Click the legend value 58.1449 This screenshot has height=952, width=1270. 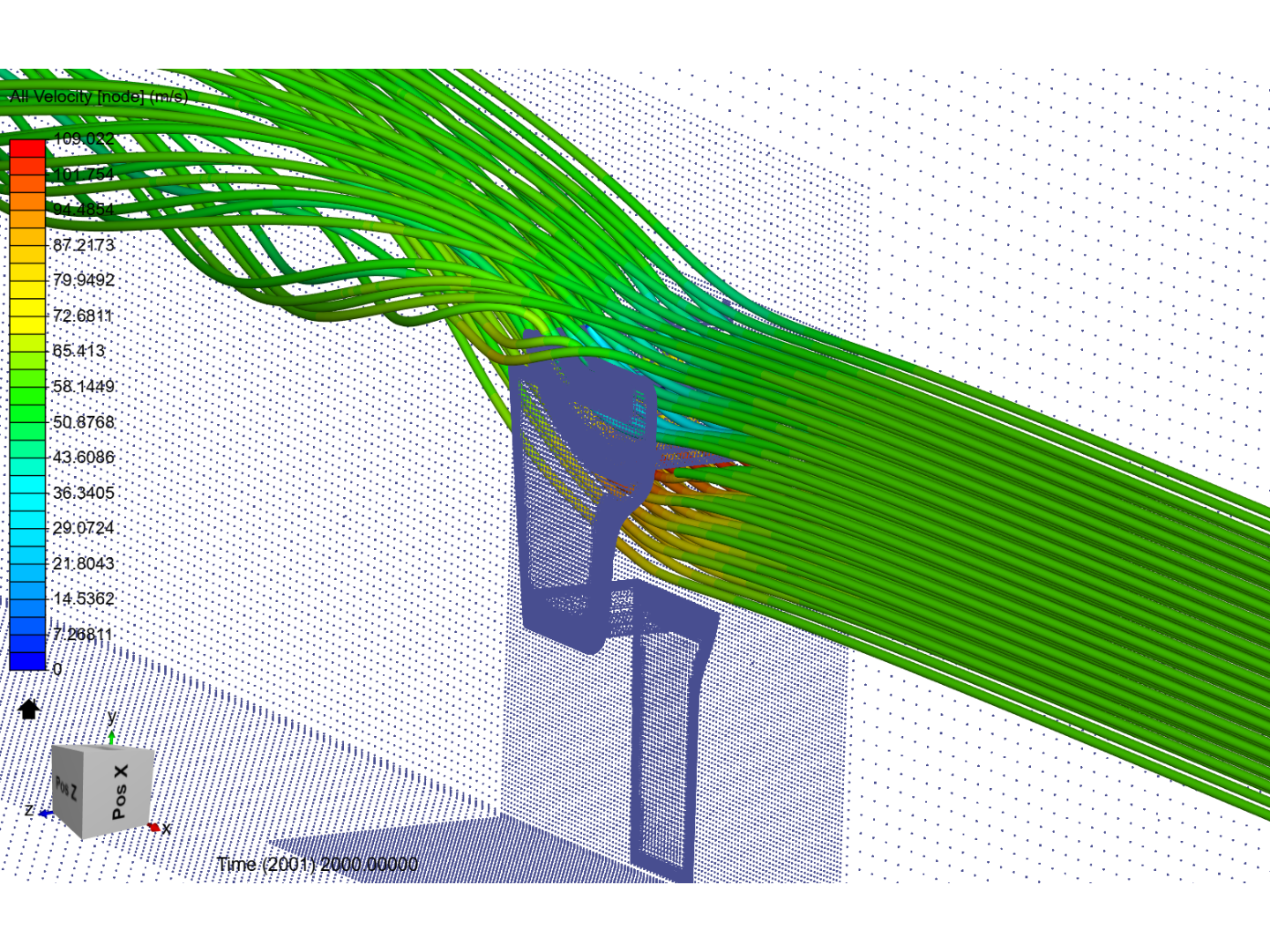[84, 386]
